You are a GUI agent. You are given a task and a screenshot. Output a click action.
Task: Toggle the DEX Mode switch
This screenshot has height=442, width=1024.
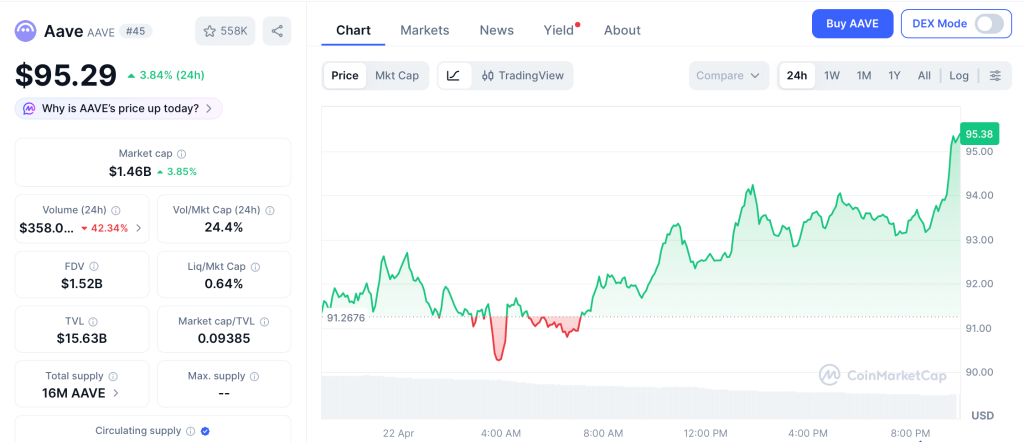click(988, 24)
